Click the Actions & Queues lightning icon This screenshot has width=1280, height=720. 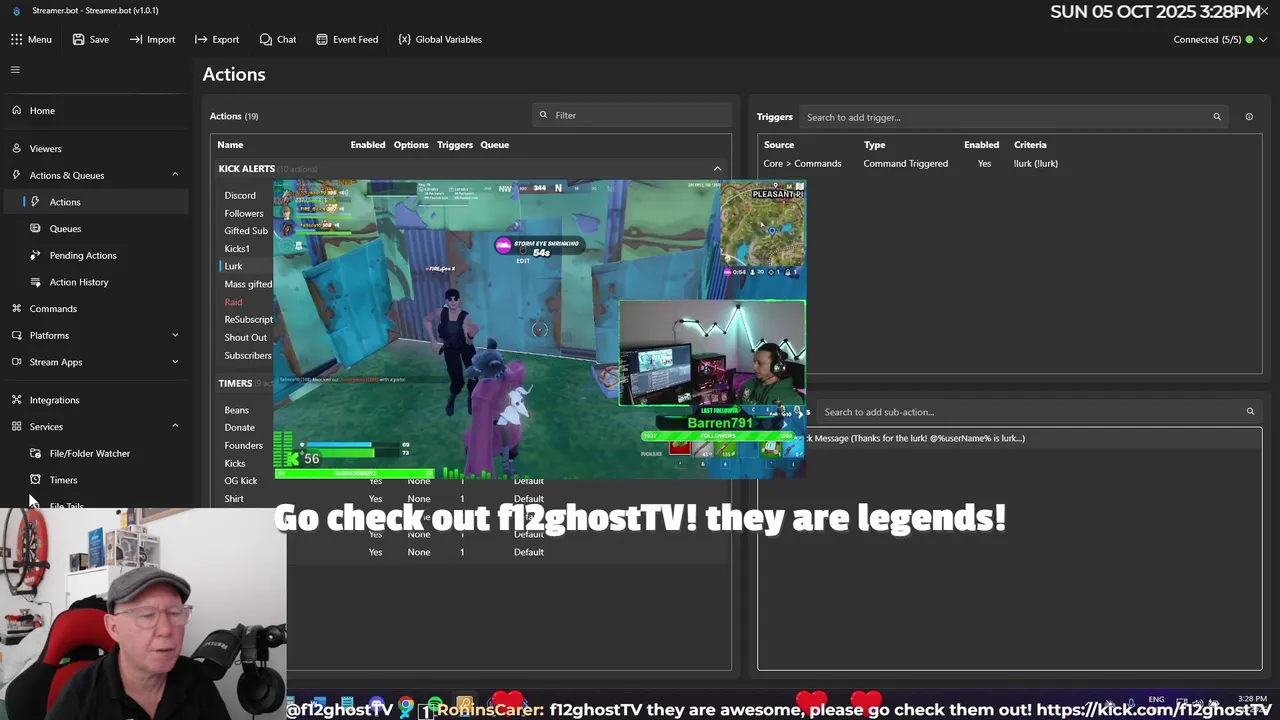coord(16,175)
